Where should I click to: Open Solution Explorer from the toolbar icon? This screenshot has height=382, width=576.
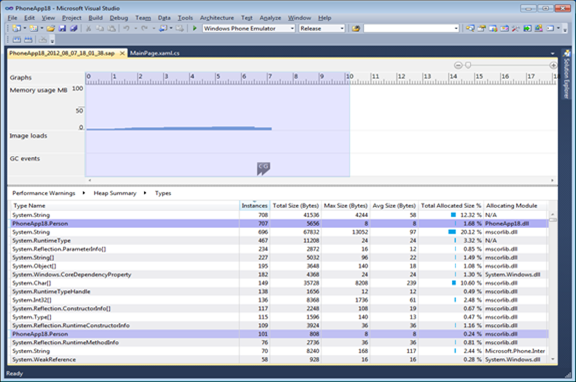(x=470, y=28)
